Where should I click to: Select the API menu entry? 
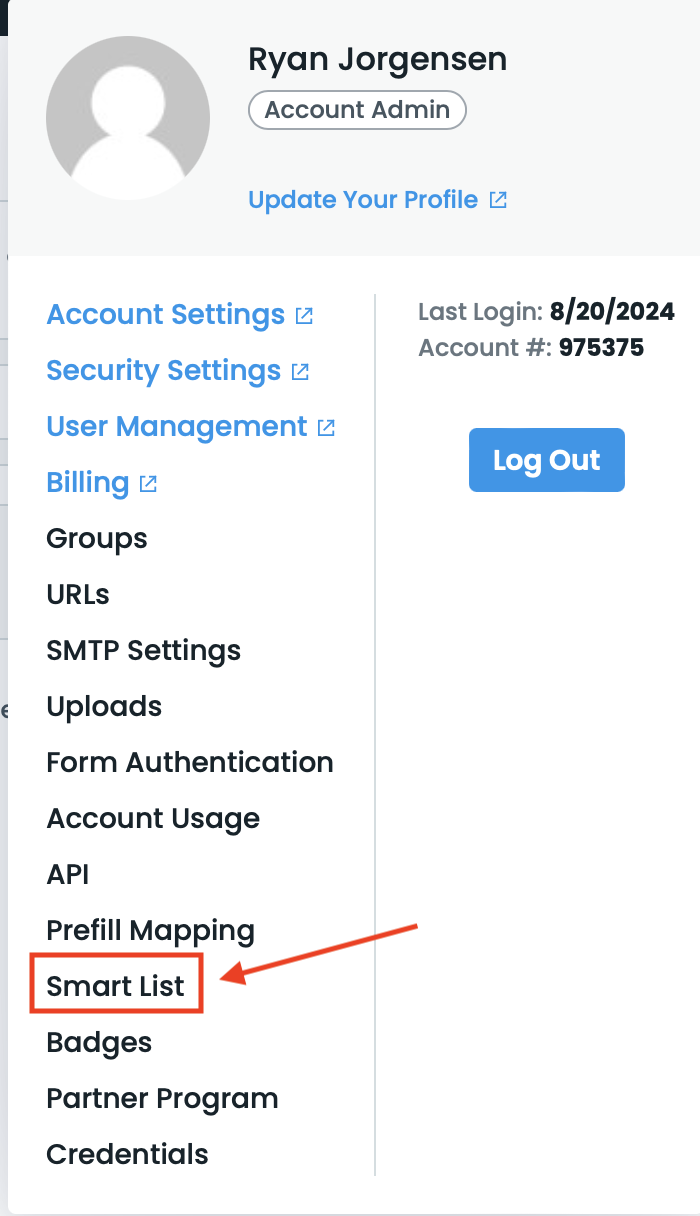click(x=68, y=874)
